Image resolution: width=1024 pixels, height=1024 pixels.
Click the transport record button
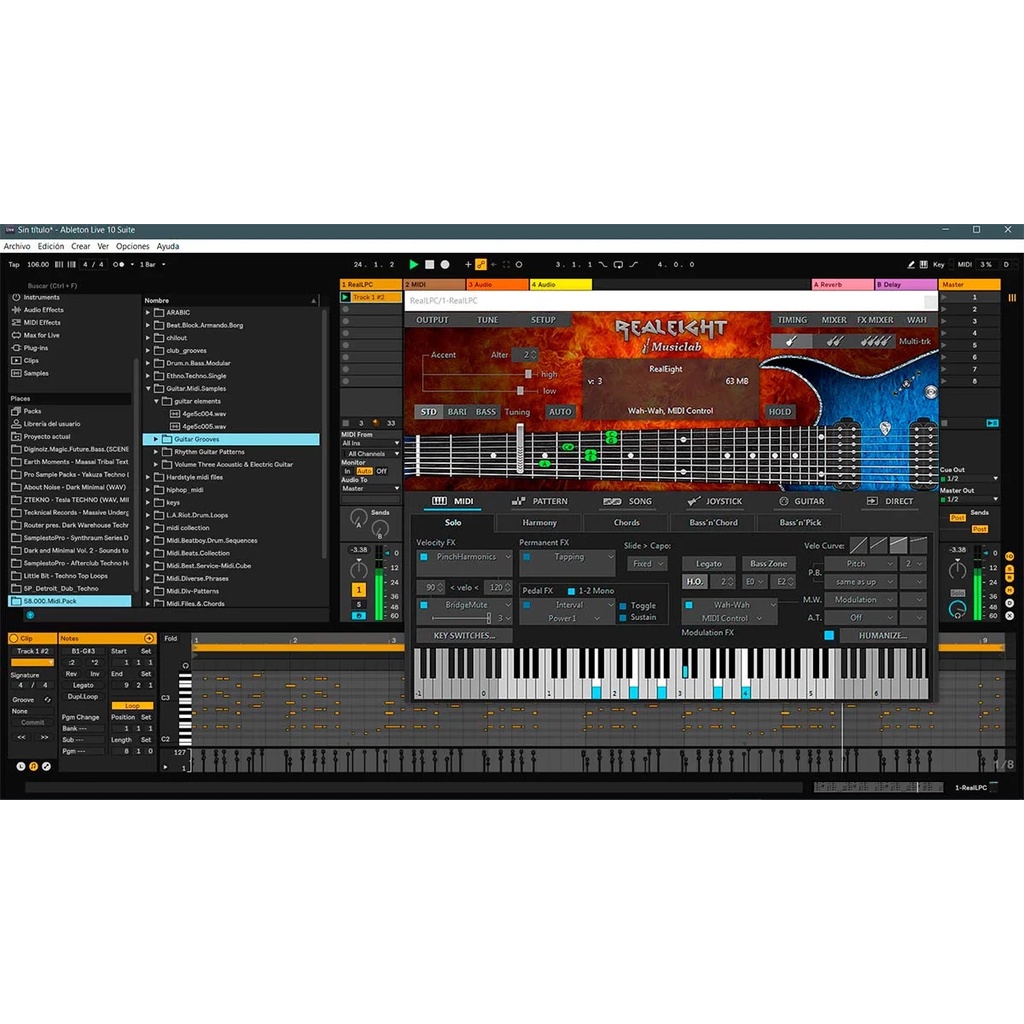pyautogui.click(x=445, y=264)
